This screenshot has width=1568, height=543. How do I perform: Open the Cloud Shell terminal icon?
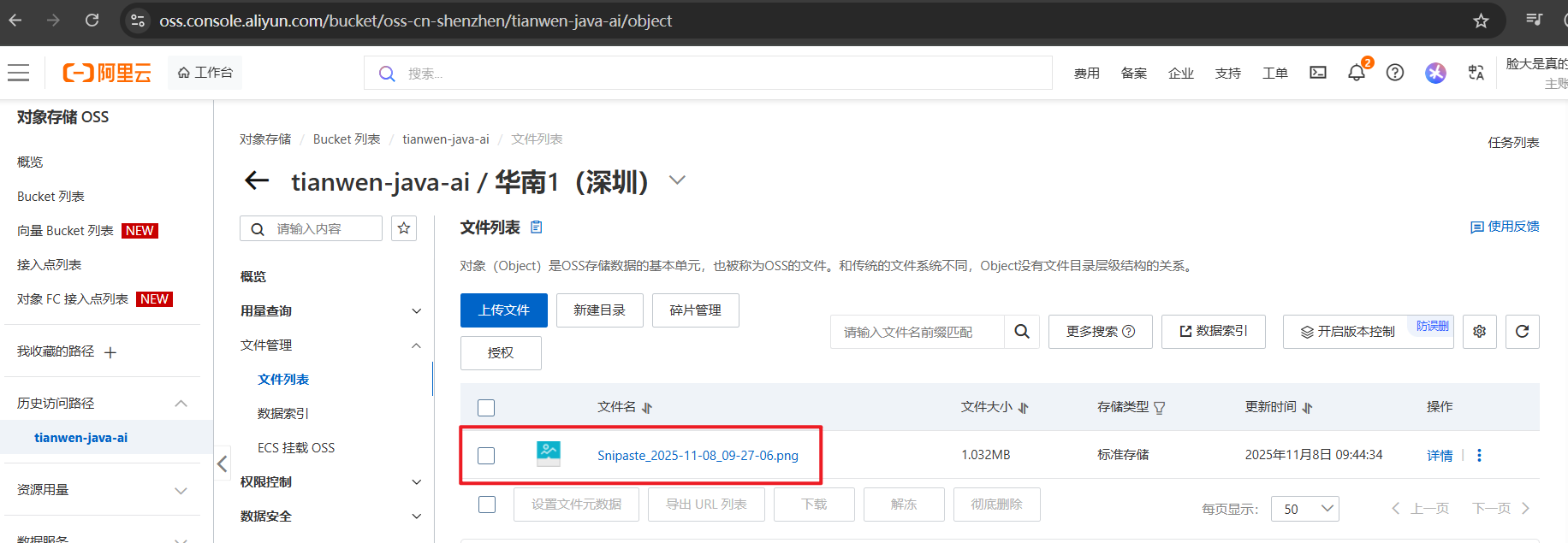(1318, 73)
